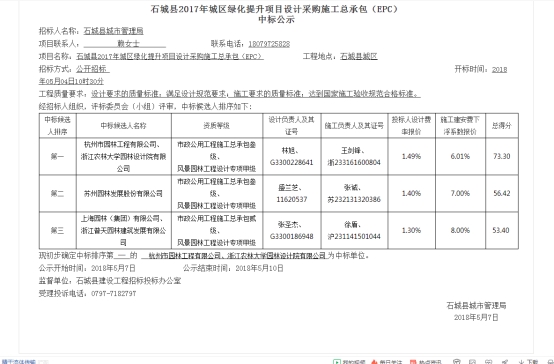
Task: Click the underlined 石城县城市管理局 tenderer name
Action: (113, 31)
